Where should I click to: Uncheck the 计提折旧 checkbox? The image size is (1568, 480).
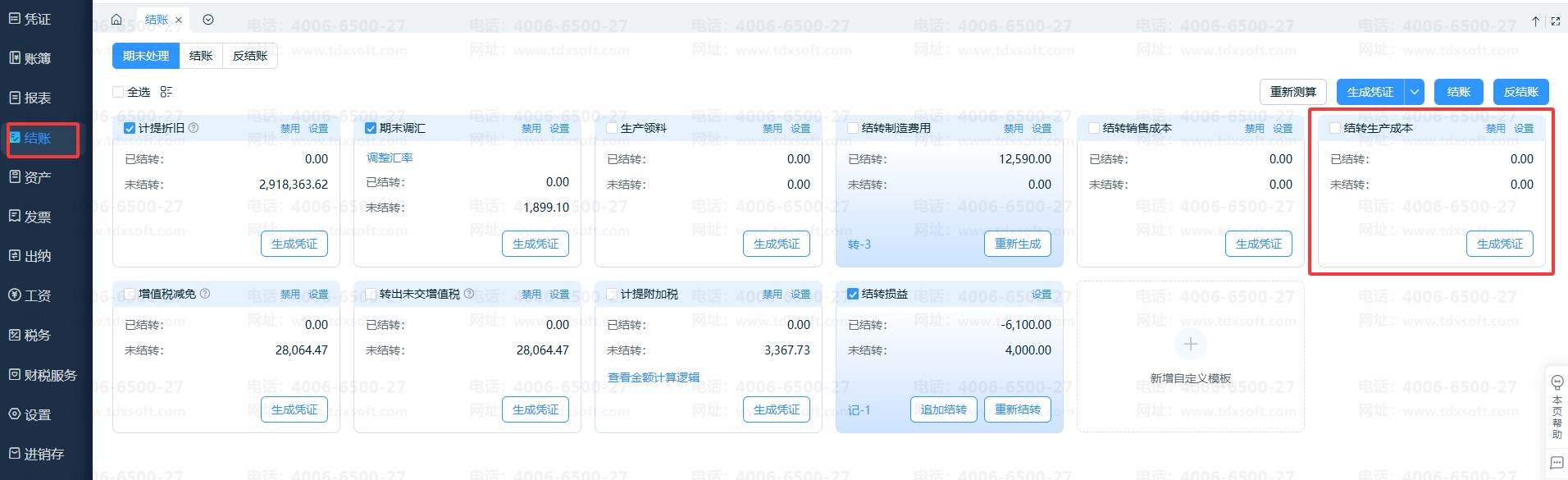pyautogui.click(x=130, y=128)
